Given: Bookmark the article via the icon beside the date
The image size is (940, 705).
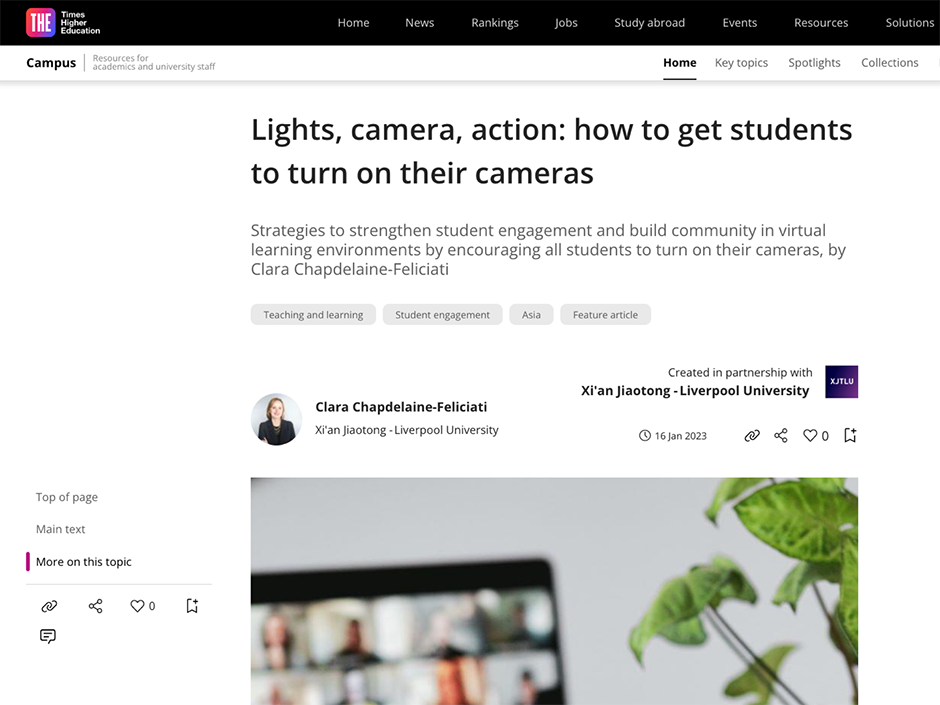Looking at the screenshot, I should coord(850,435).
